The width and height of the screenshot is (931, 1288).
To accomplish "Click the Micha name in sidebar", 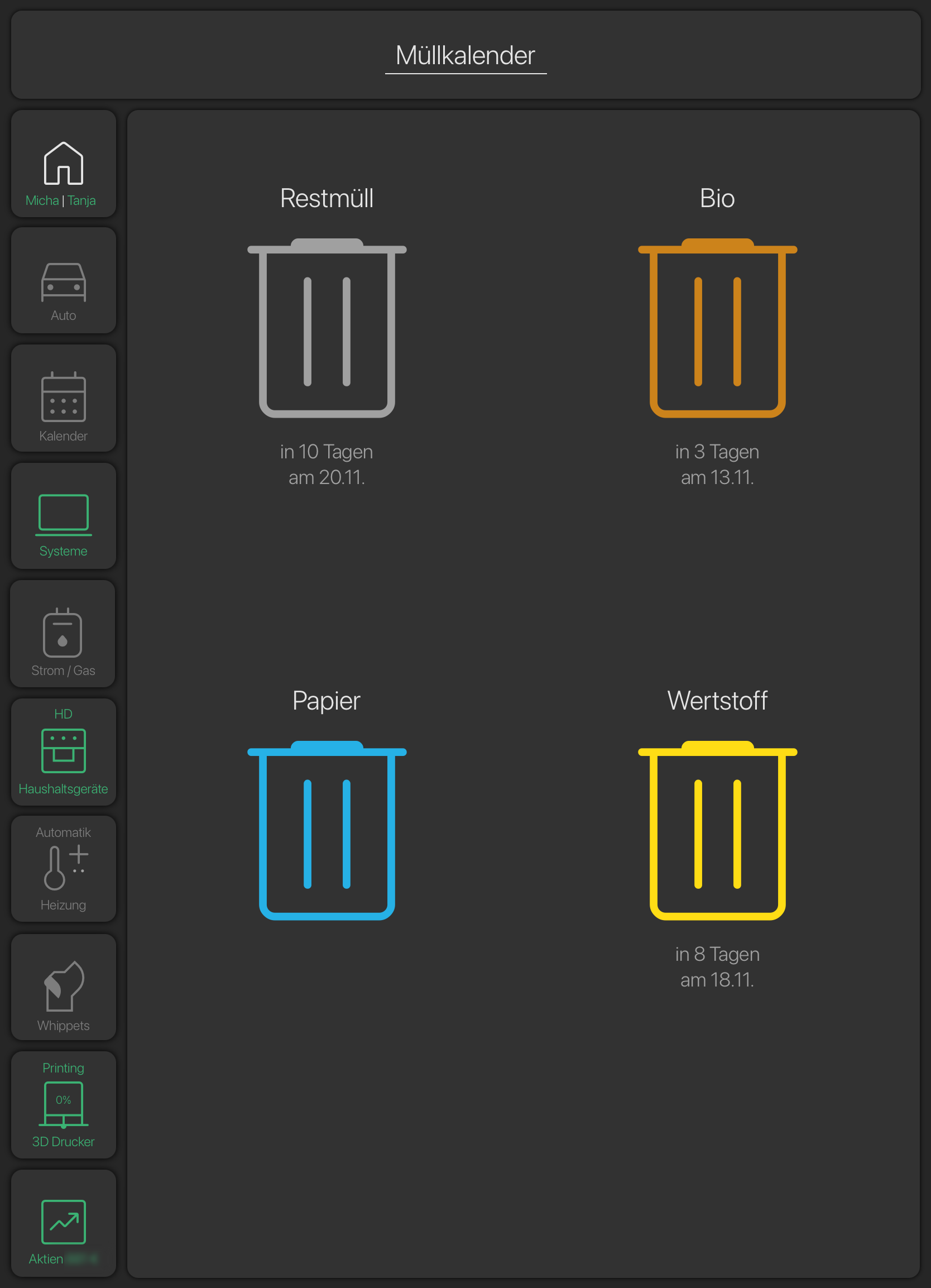I will pos(42,200).
